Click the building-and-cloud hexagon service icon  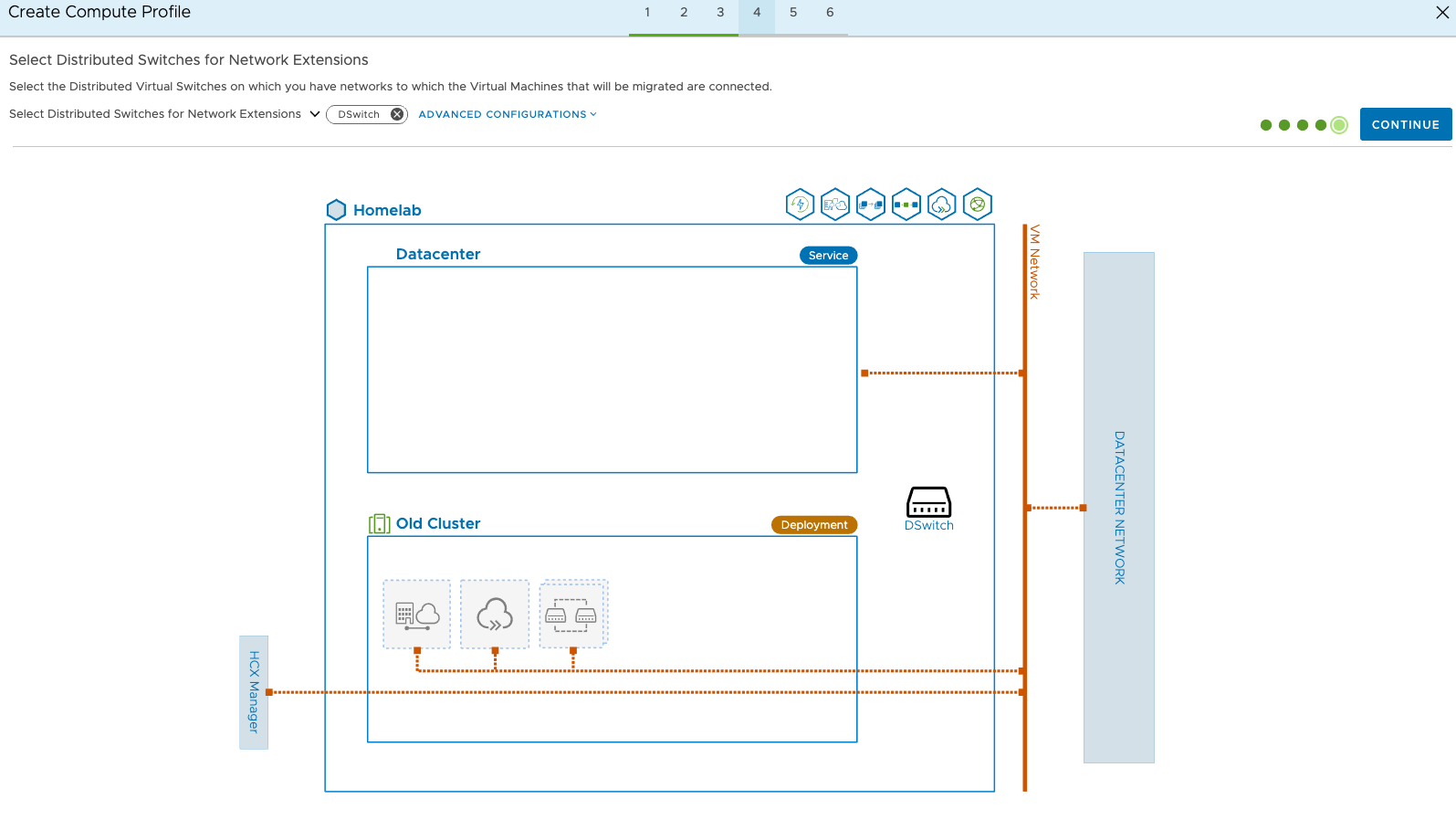click(x=835, y=205)
